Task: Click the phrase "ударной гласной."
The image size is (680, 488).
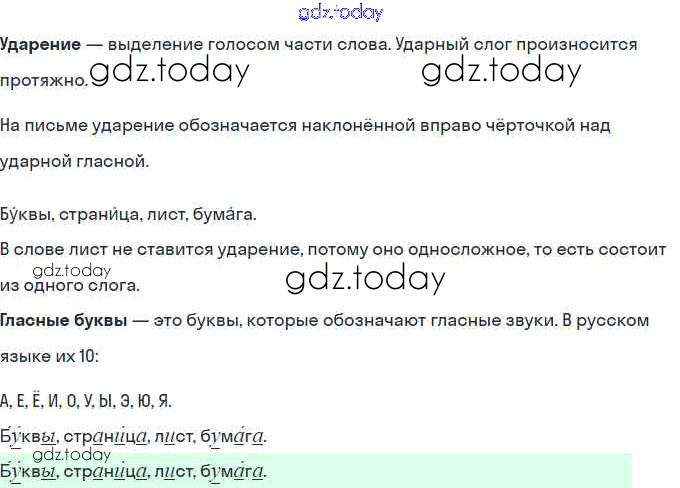Action: tap(74, 161)
